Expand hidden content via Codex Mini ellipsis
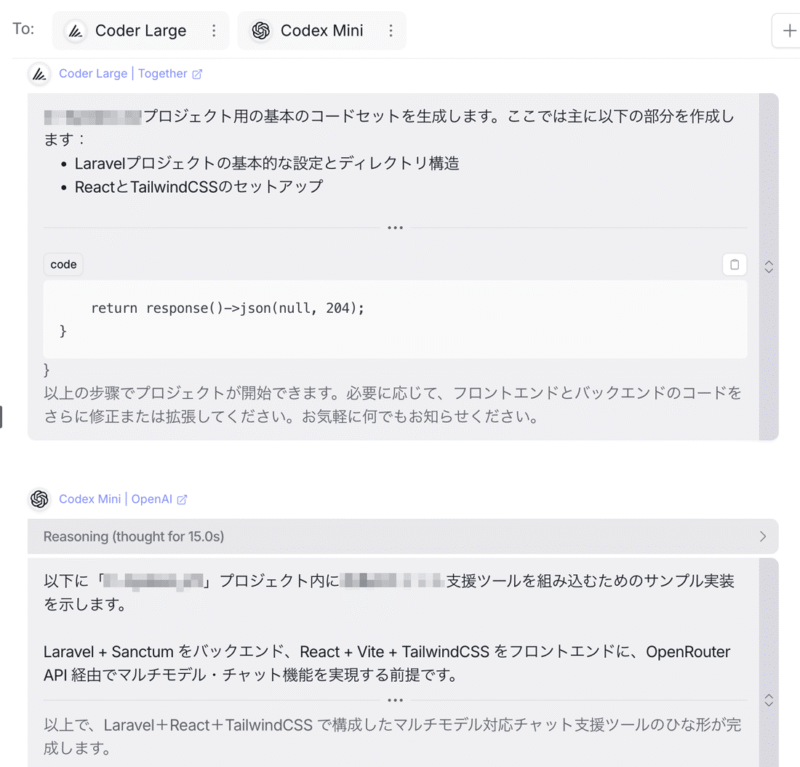 pyautogui.click(x=395, y=700)
